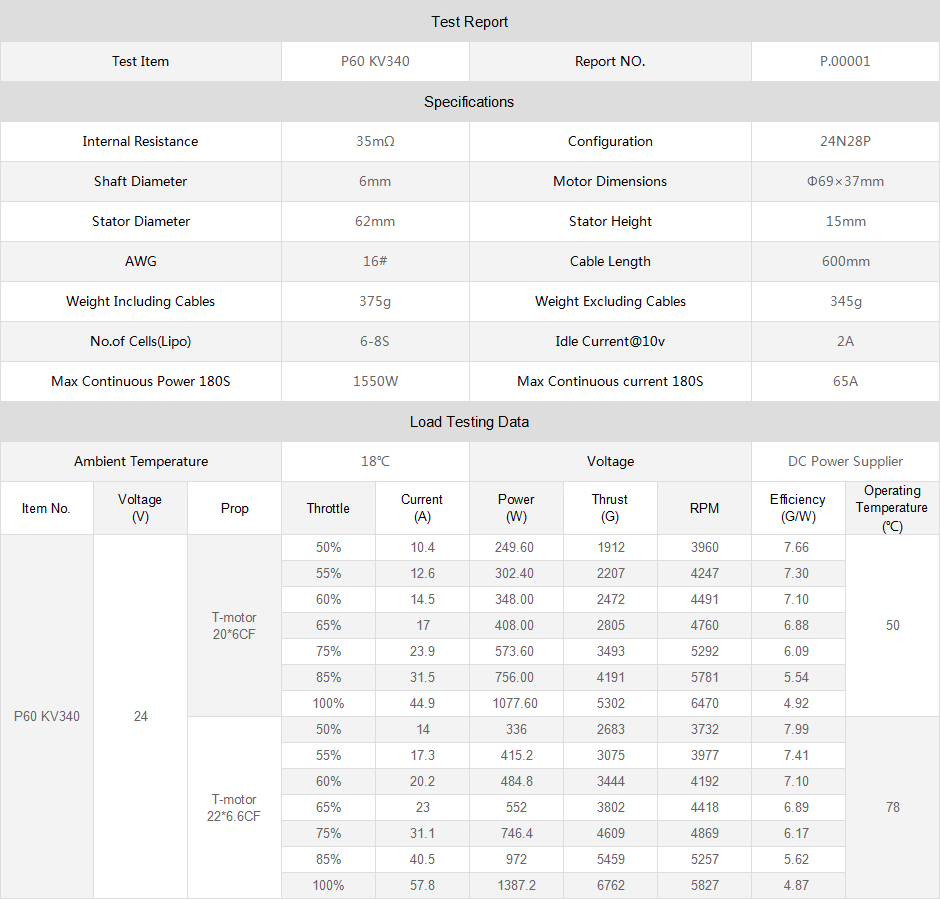Select the '4192' RPM value
Image resolution: width=940 pixels, height=899 pixels.
[x=704, y=782]
